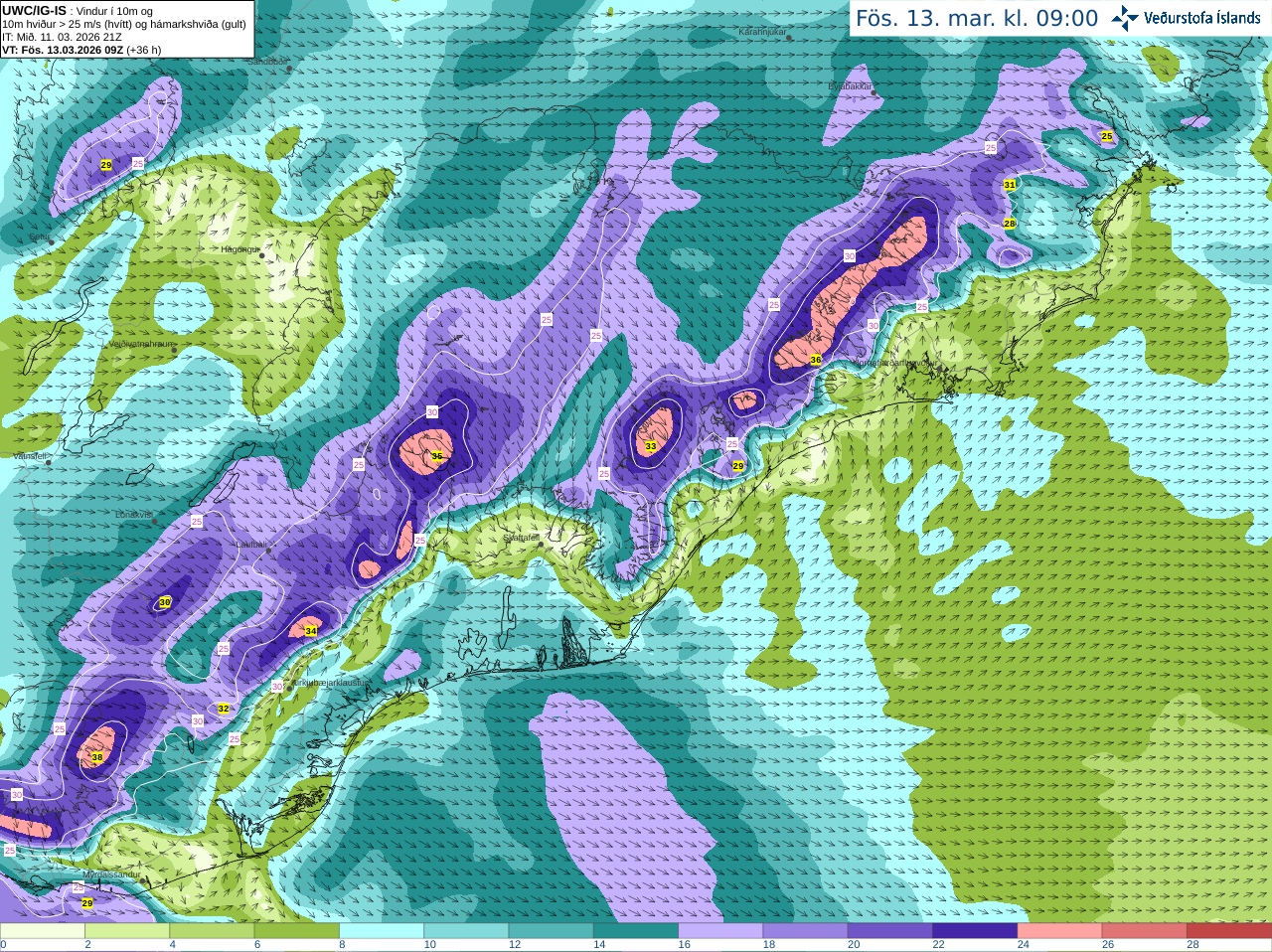Pick the 8–10 m/s light cyan legend swatch
This screenshot has width=1272, height=952.
point(382,931)
